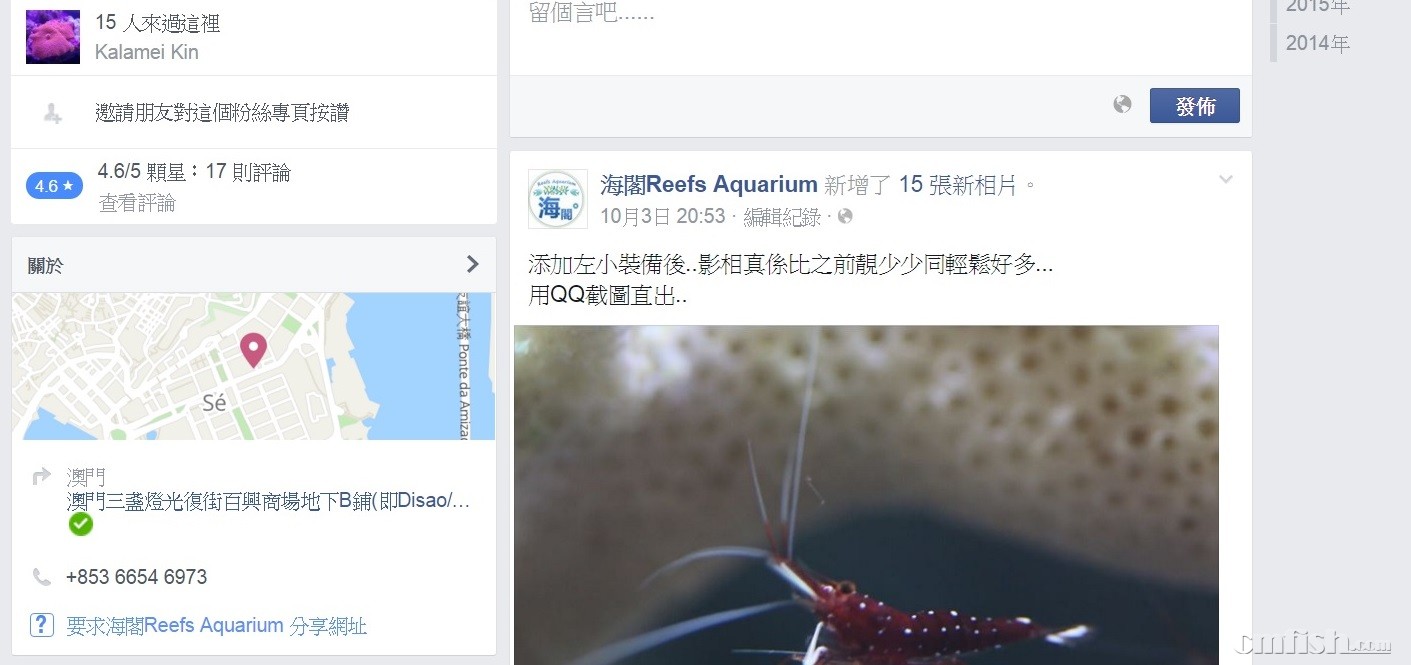This screenshot has height=665, width=1411.
Task: Click the 編輯紀錄 edit history link
Action: click(x=782, y=217)
